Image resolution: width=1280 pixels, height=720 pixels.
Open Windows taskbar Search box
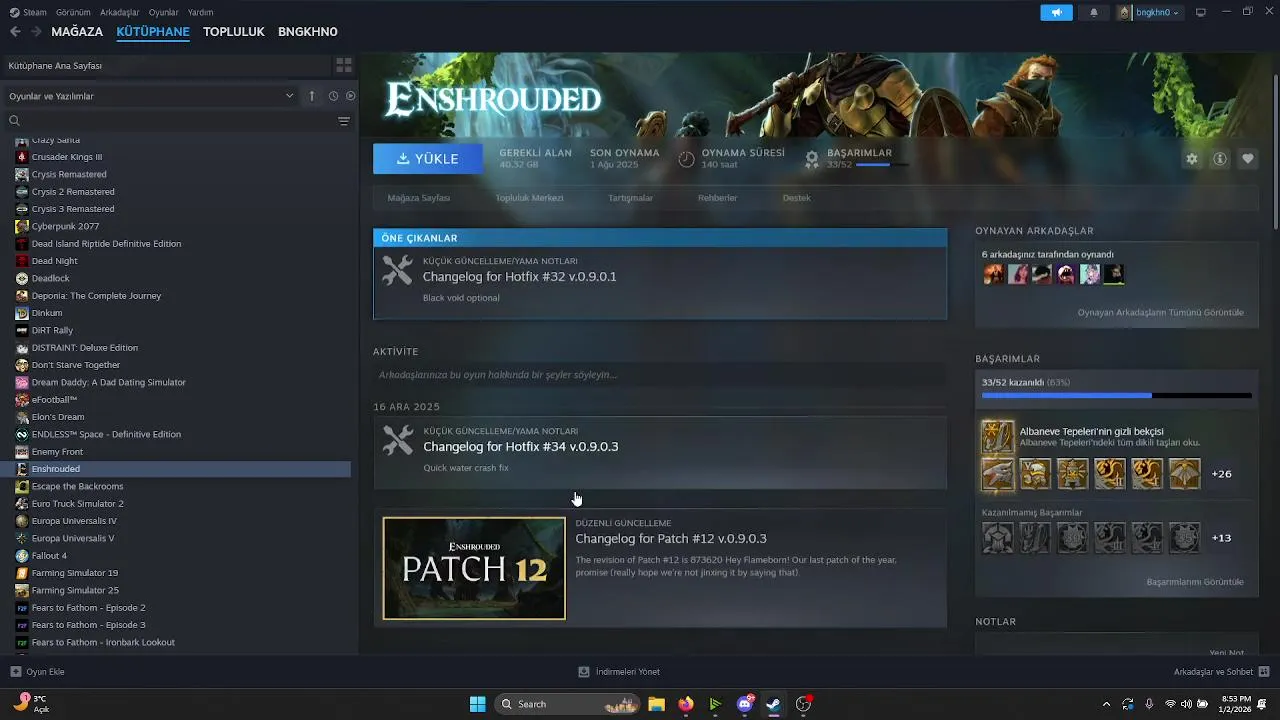tap(567, 704)
